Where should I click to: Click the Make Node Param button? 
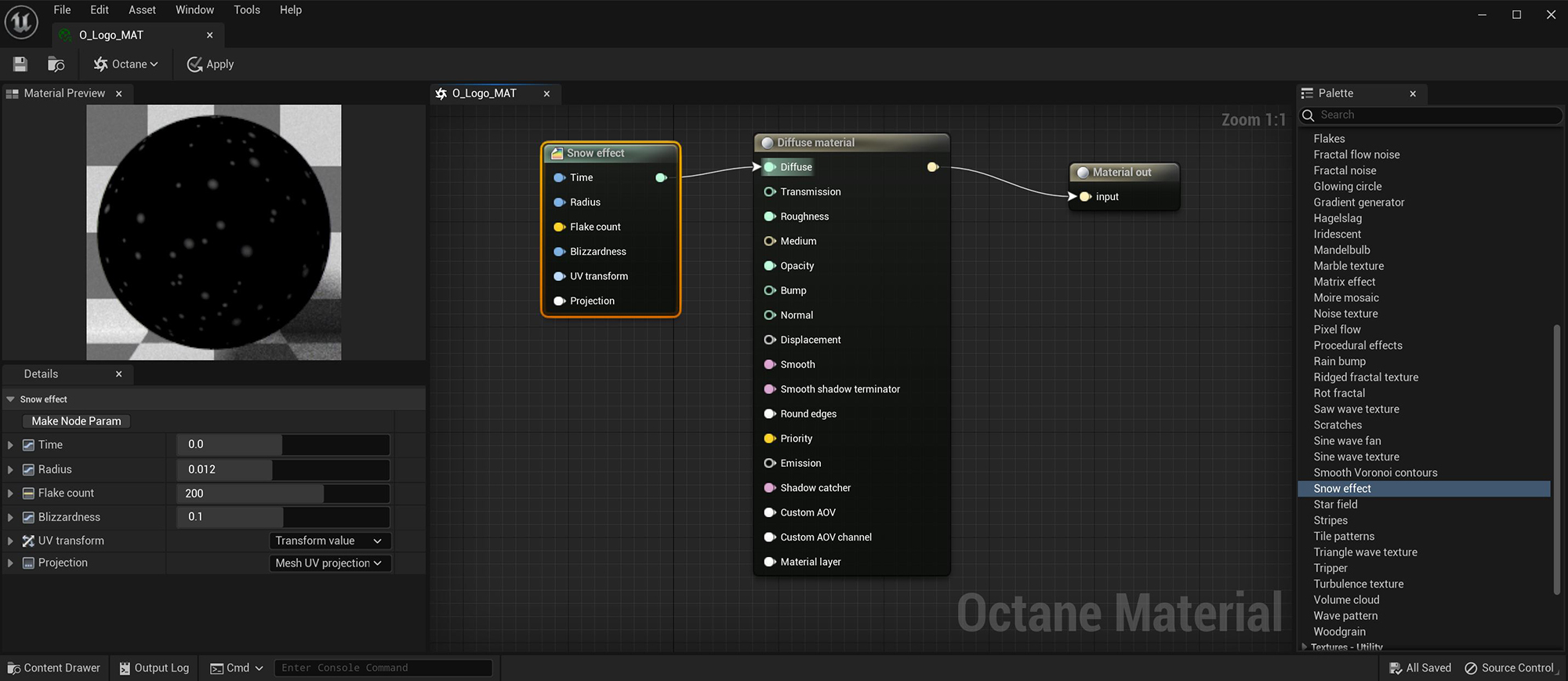[76, 421]
